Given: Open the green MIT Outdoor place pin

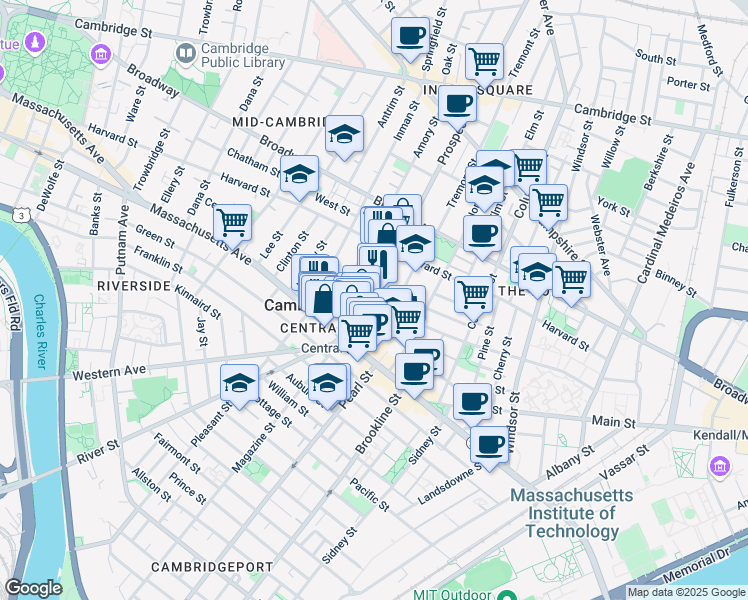Looking at the screenshot, I should [507, 595].
